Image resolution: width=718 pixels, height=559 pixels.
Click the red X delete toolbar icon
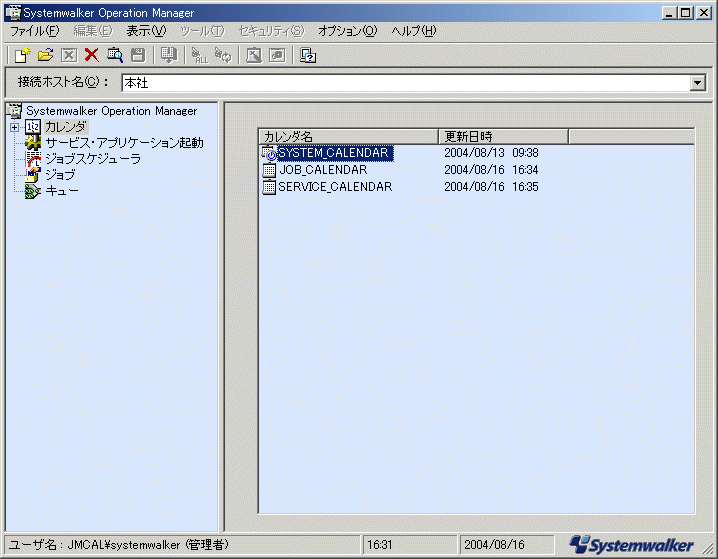pos(91,55)
